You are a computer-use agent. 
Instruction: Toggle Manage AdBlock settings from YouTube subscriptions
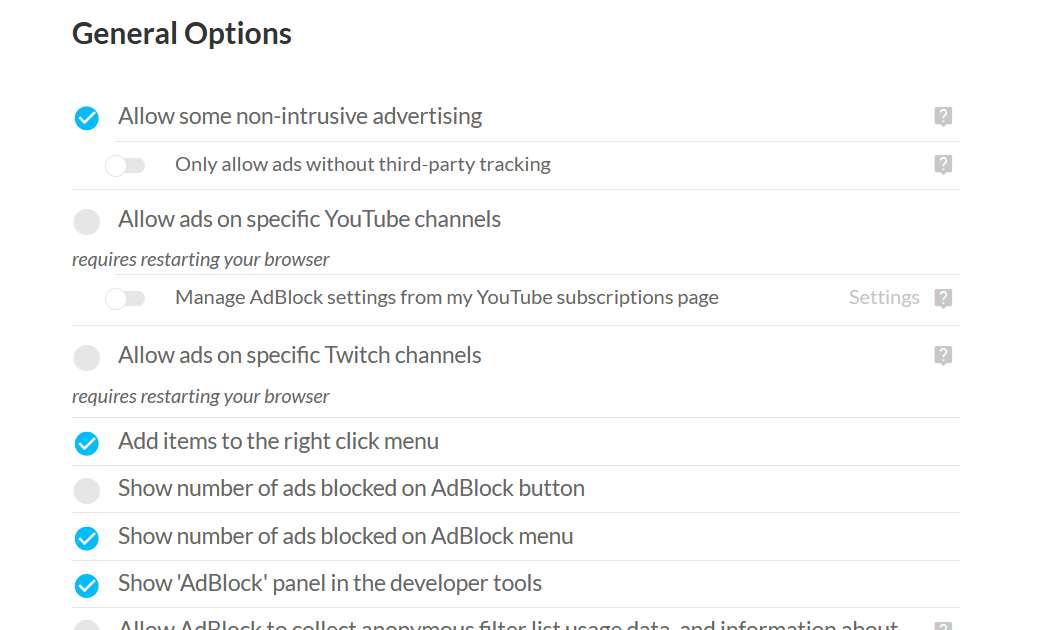click(126, 298)
